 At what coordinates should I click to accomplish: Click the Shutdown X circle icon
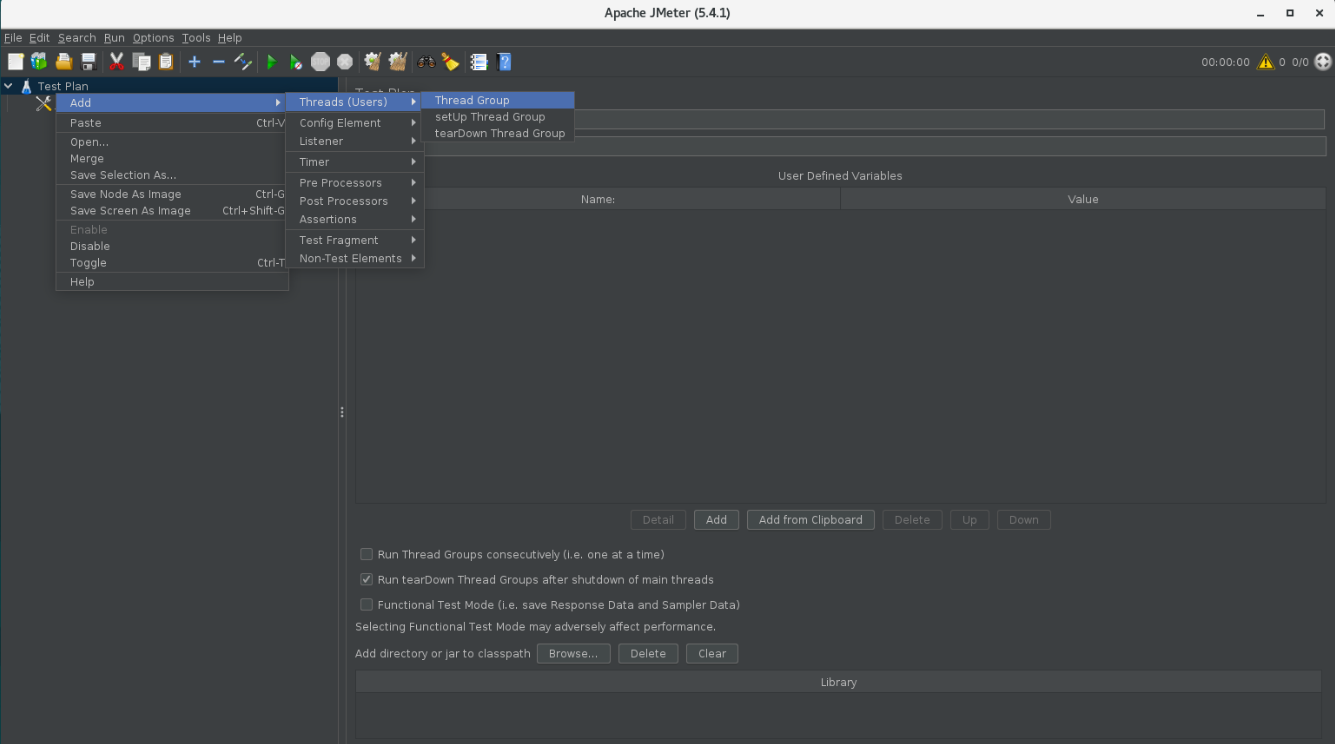point(345,62)
